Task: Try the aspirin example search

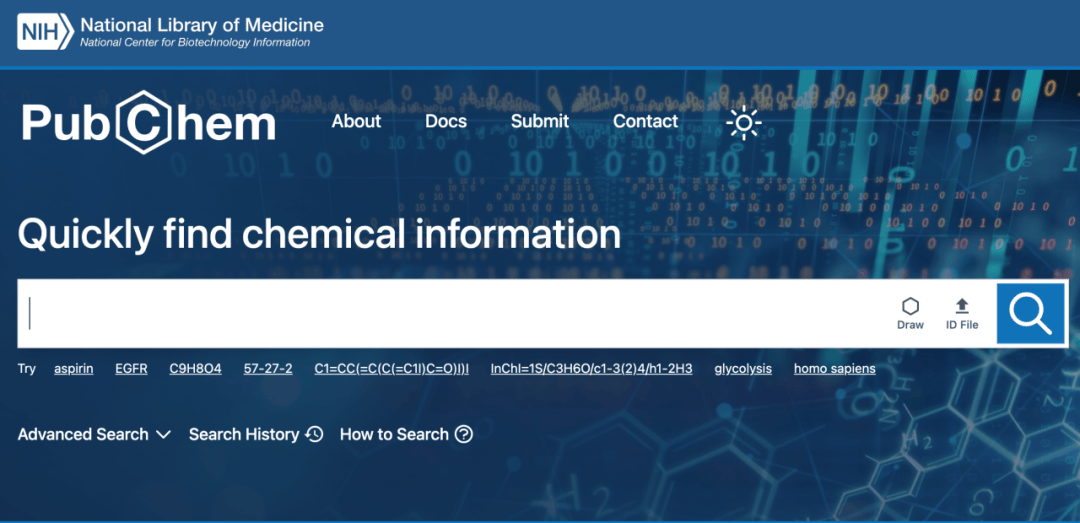Action: [74, 368]
